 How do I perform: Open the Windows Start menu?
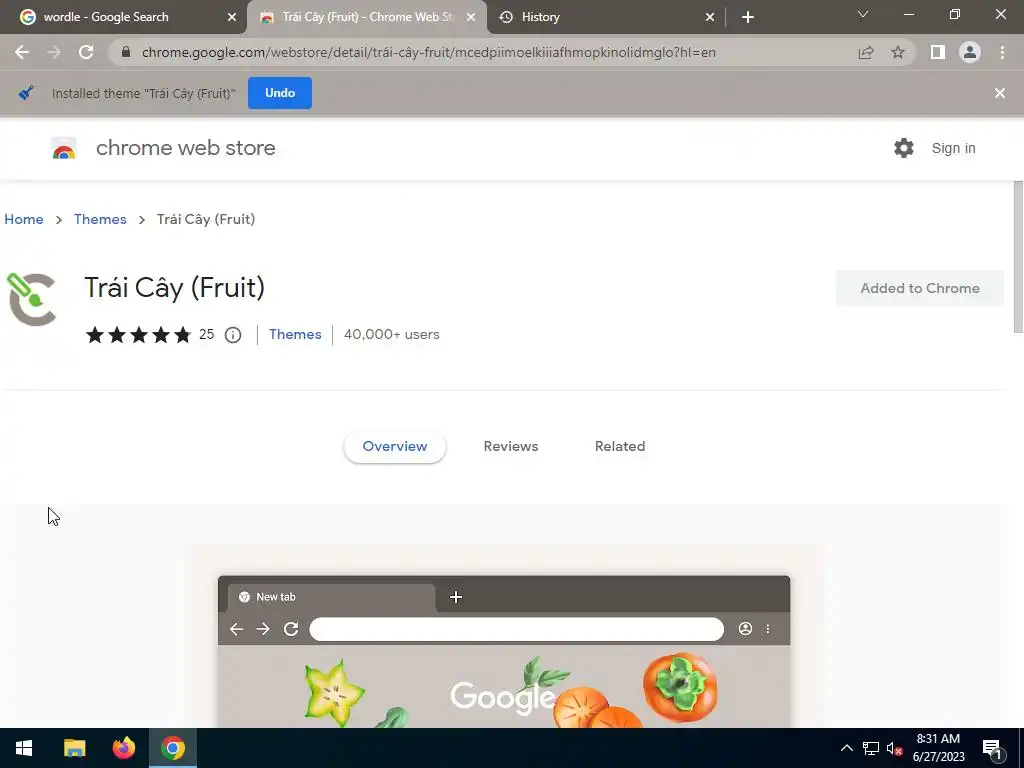[24, 748]
